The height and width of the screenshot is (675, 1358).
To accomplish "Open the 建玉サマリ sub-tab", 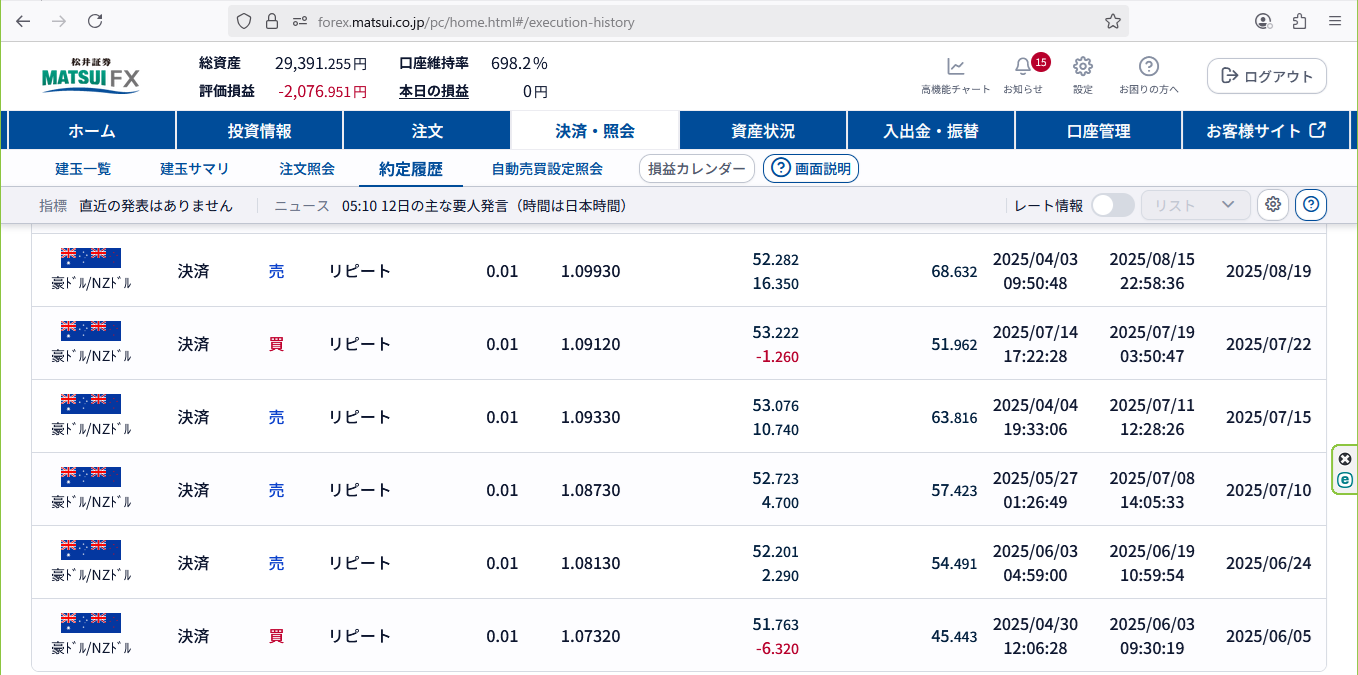I will [x=195, y=169].
